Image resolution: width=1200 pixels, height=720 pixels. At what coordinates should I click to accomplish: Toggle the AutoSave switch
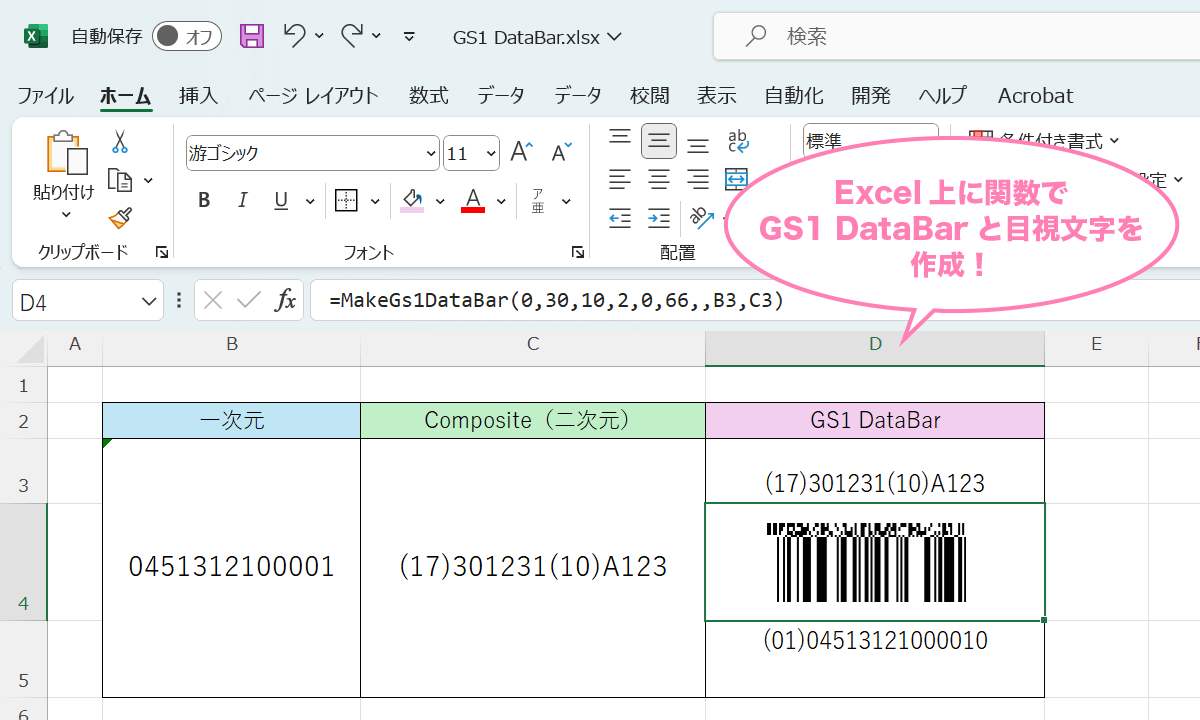click(187, 37)
